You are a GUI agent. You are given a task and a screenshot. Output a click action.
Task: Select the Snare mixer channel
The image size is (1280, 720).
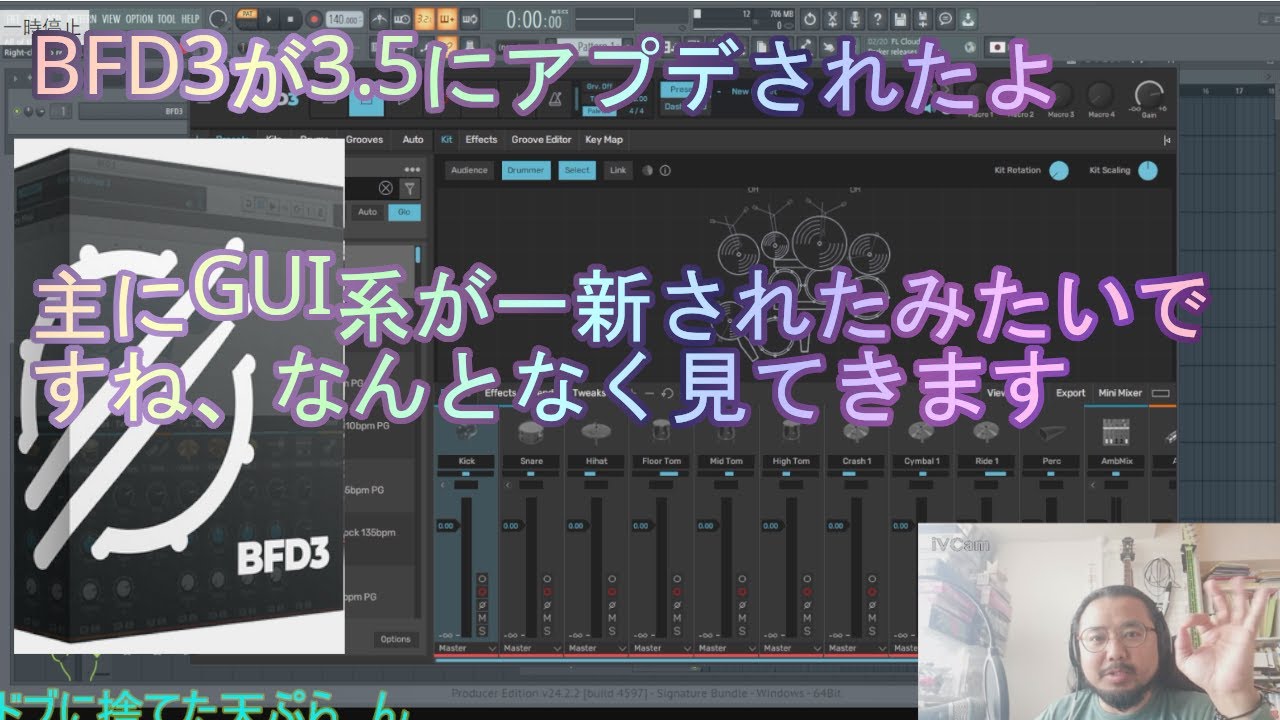pyautogui.click(x=532, y=461)
